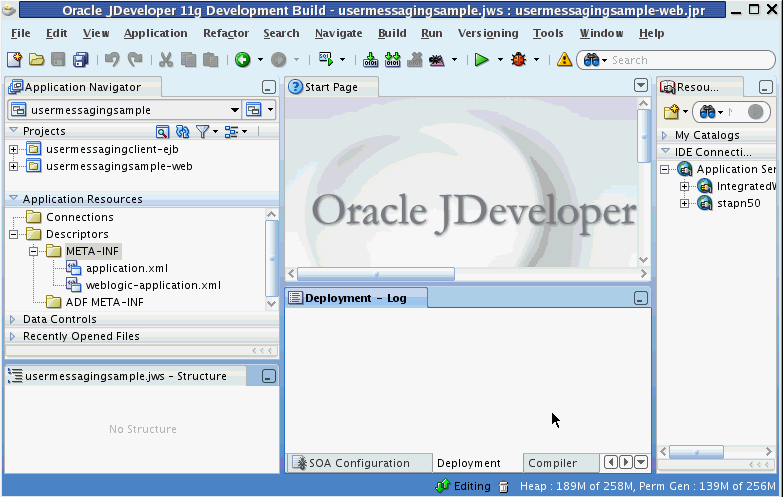Click the Save toolbar icon

click(58, 60)
